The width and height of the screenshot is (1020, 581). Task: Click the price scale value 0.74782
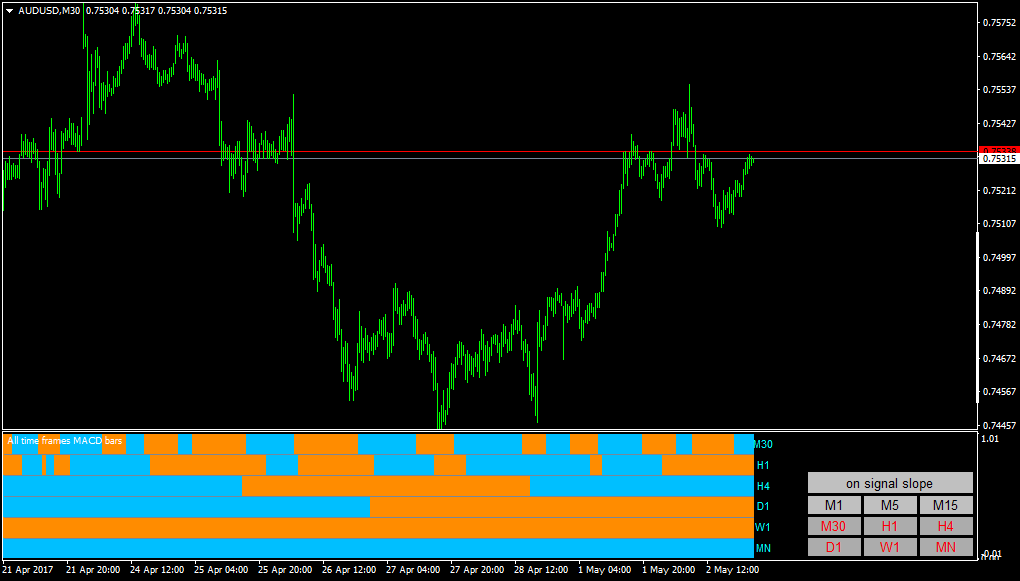click(1000, 325)
